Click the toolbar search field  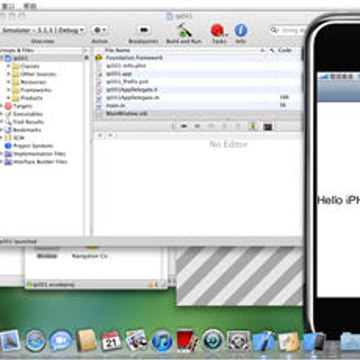[x=288, y=30]
